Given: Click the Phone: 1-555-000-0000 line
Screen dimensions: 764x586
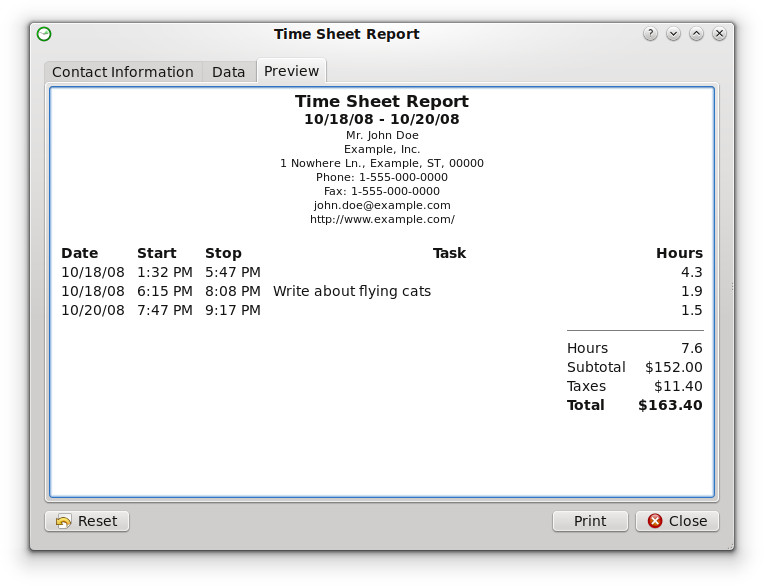Looking at the screenshot, I should 382,177.
